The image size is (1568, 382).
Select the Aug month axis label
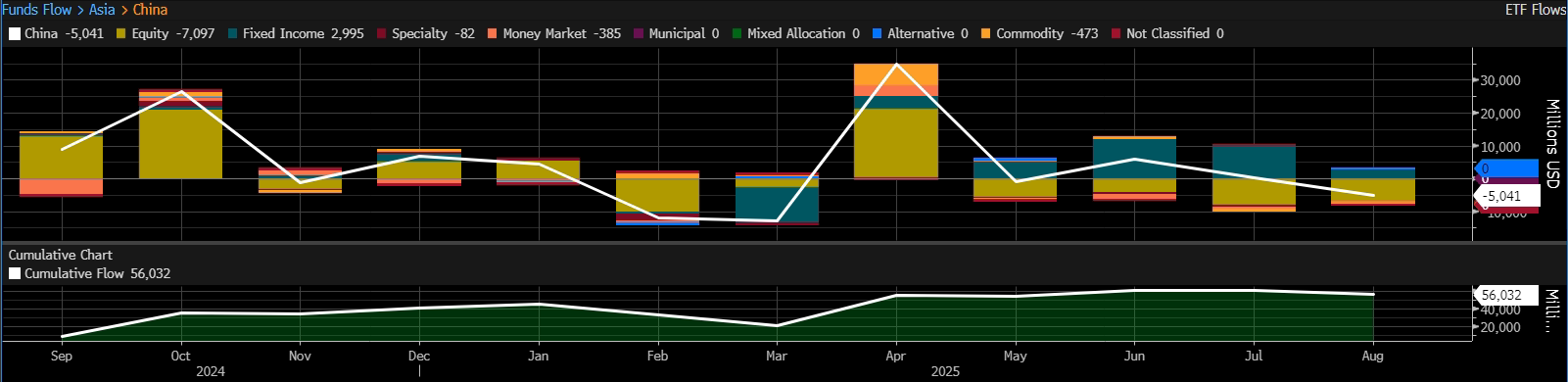click(x=1372, y=356)
